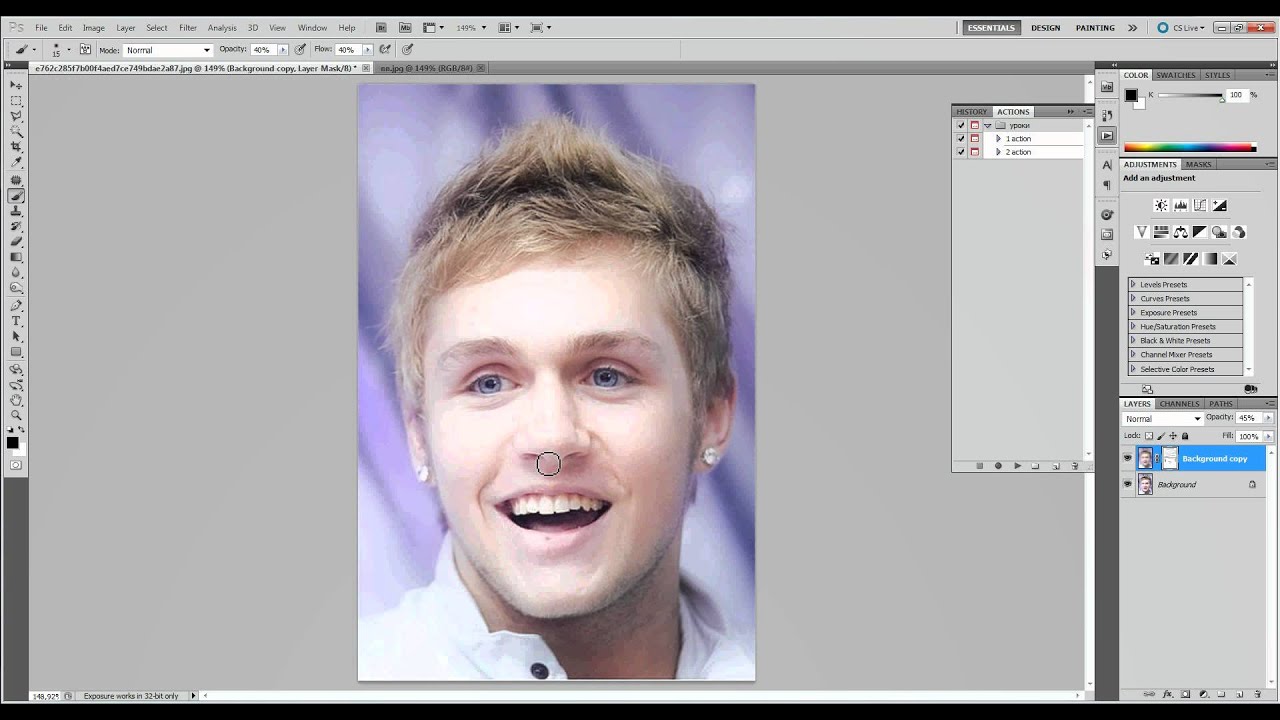Screen dimensions: 1280x720
Task: Click the Play selection button in Actions
Action: tap(1017, 466)
